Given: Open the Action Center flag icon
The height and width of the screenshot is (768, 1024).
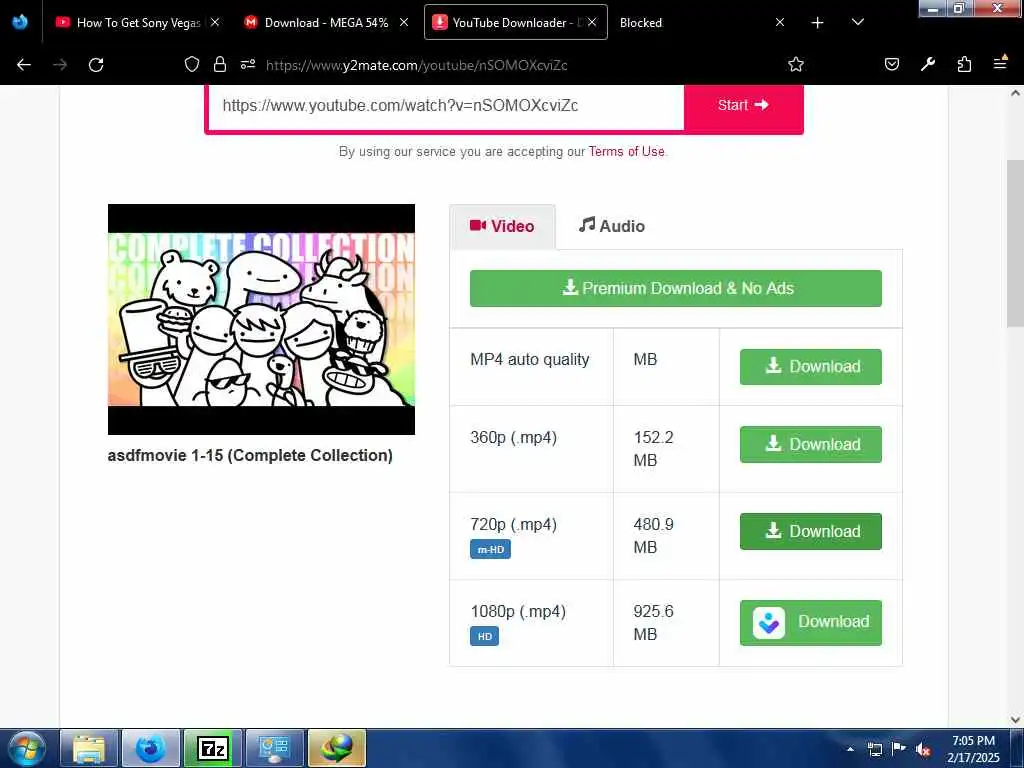Looking at the screenshot, I should [899, 749].
